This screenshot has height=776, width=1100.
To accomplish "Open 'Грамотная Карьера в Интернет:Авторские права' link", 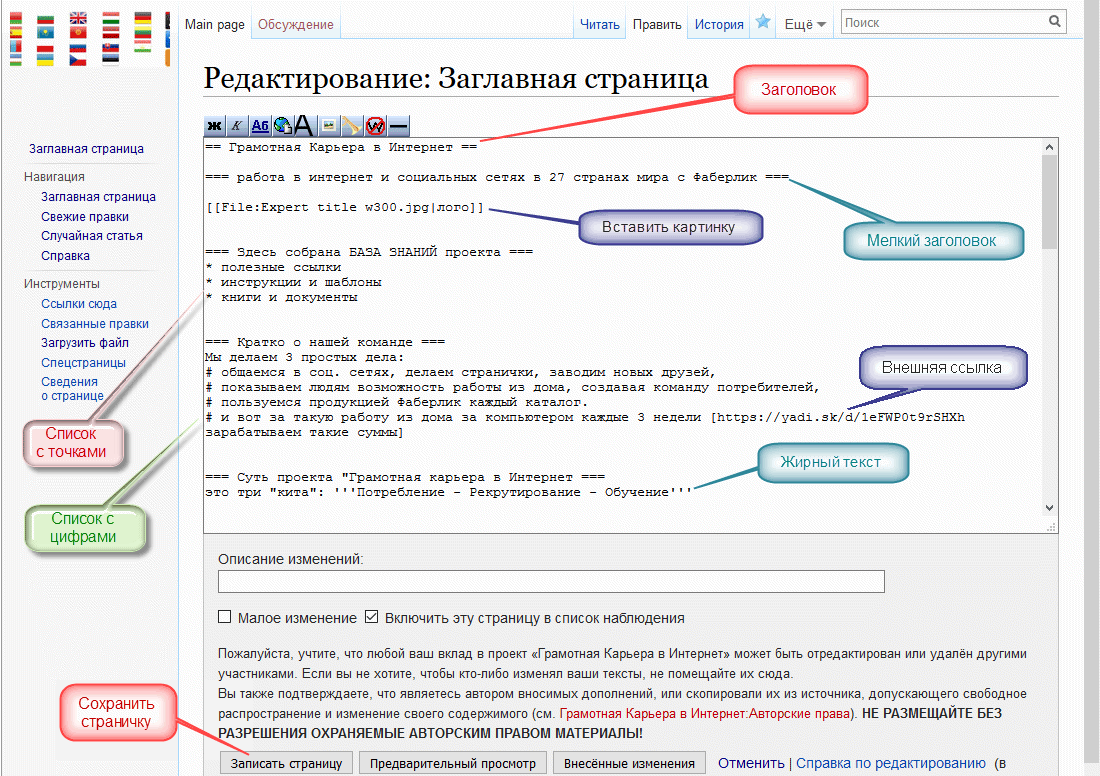I will click(704, 714).
